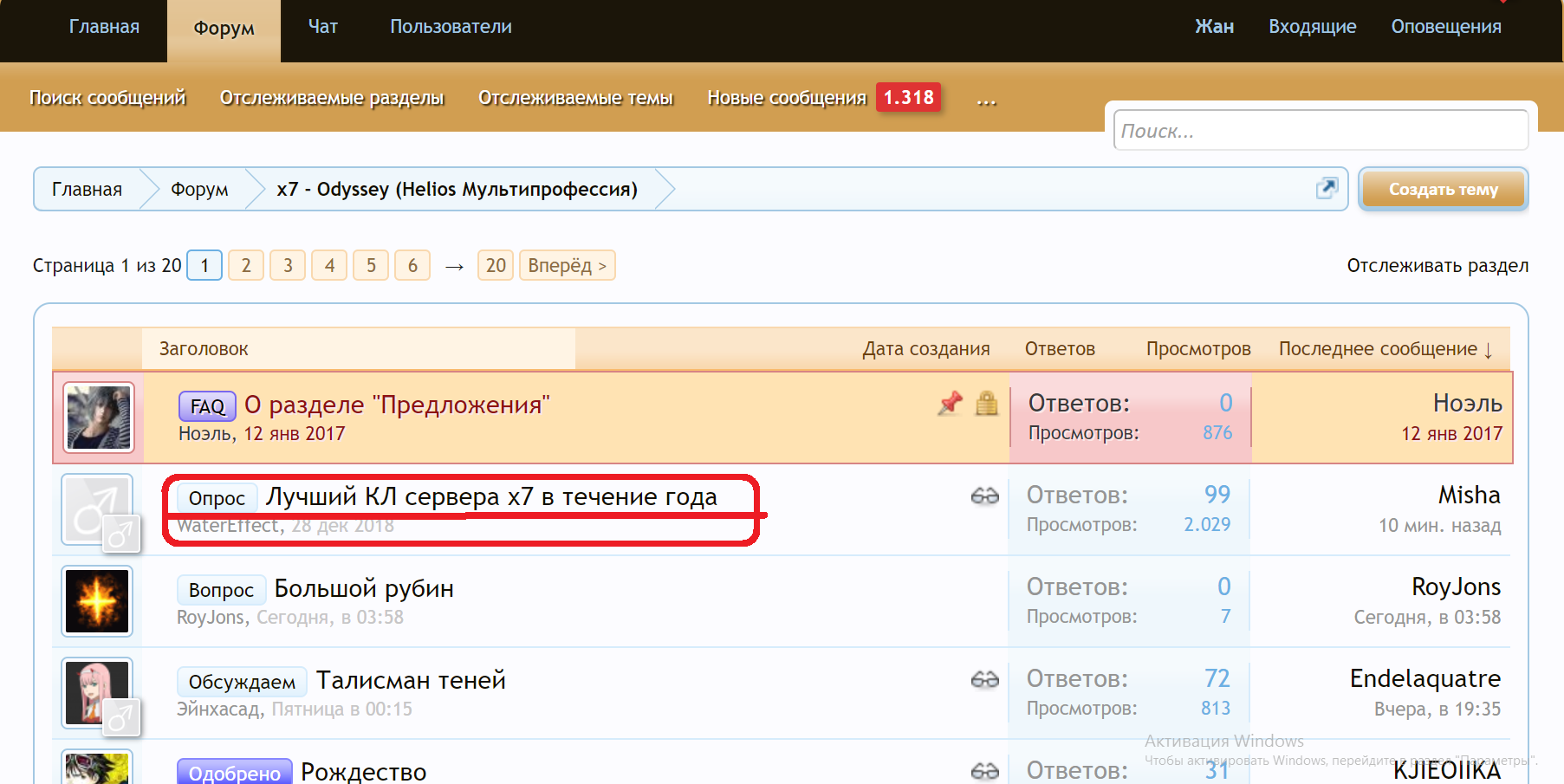Open Эйнхасад's pink-haired anime avatar
Viewport: 1564px width, 784px height.
[x=98, y=692]
